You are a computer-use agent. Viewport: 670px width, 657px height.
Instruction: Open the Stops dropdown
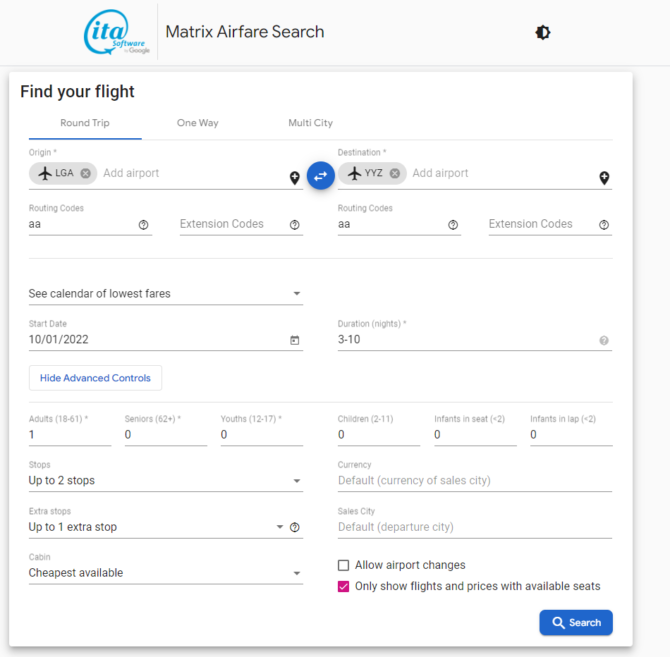[166, 481]
